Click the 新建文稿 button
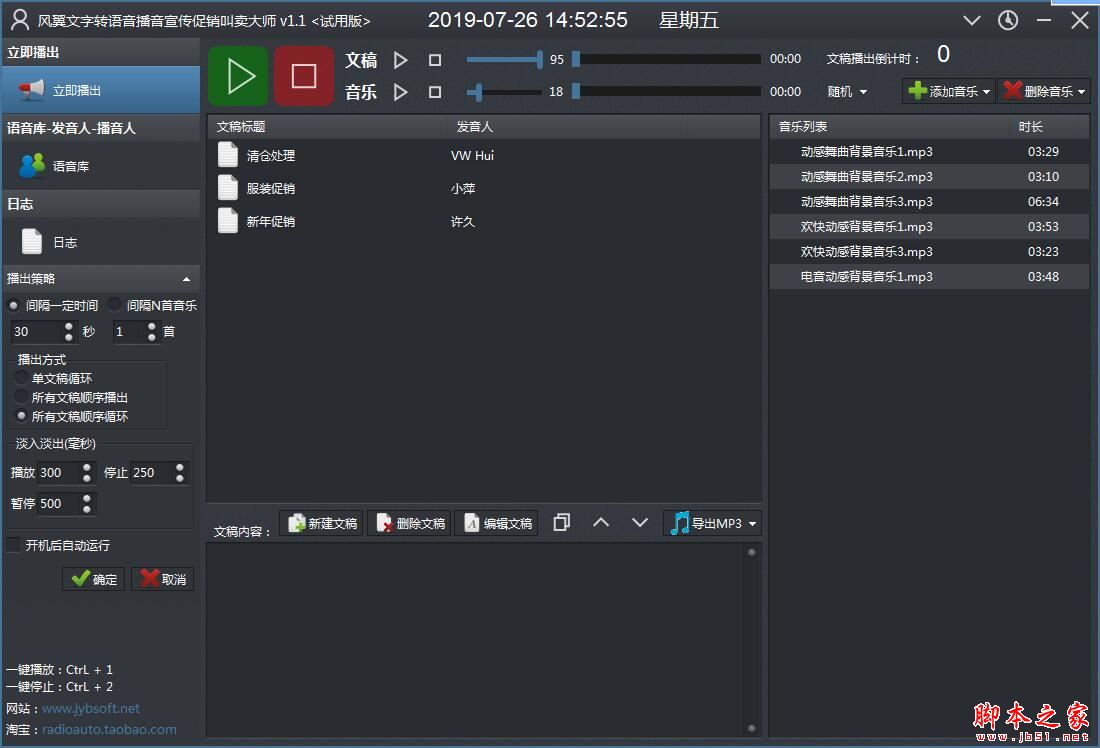The height and width of the screenshot is (748, 1100). click(x=322, y=523)
